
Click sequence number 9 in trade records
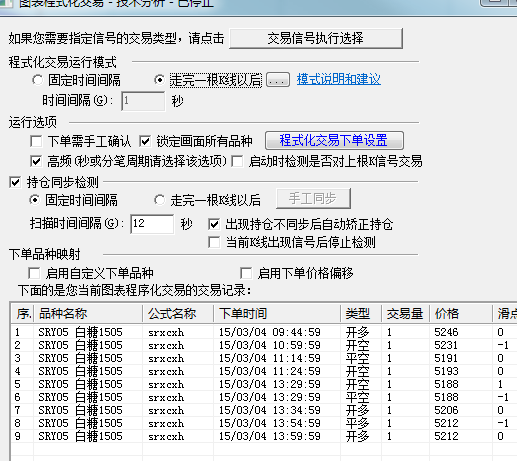[x=18, y=436]
